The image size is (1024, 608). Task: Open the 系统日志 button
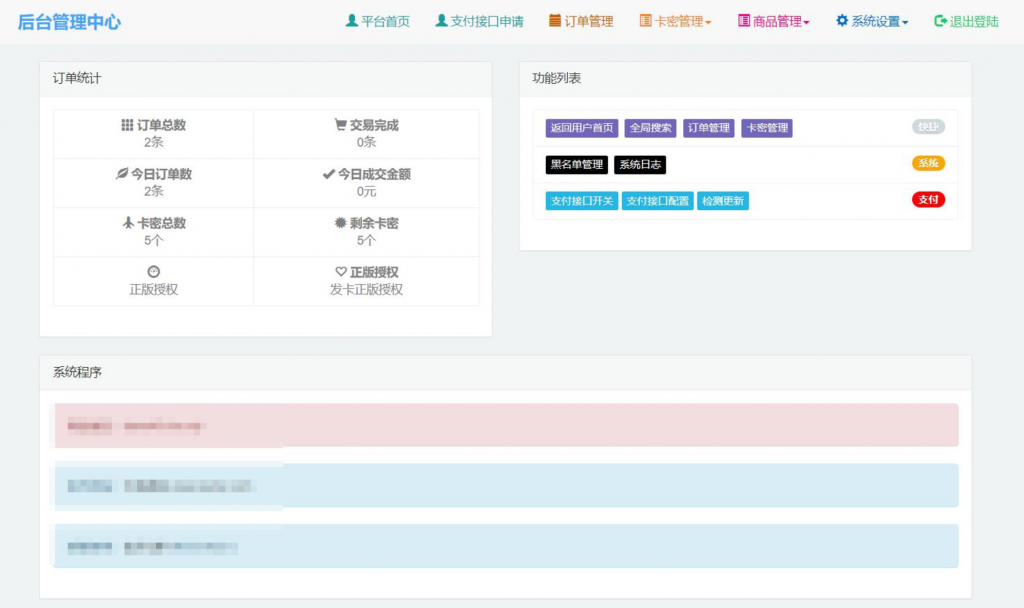pyautogui.click(x=640, y=165)
